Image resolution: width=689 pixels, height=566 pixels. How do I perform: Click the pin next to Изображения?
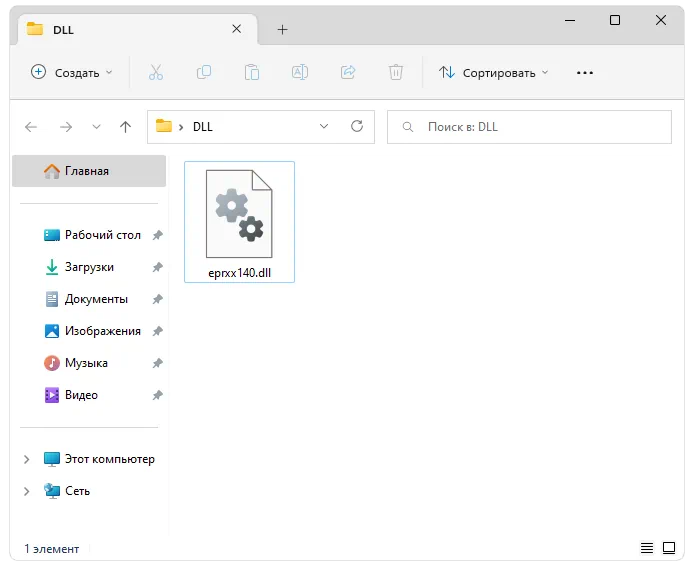tap(157, 331)
